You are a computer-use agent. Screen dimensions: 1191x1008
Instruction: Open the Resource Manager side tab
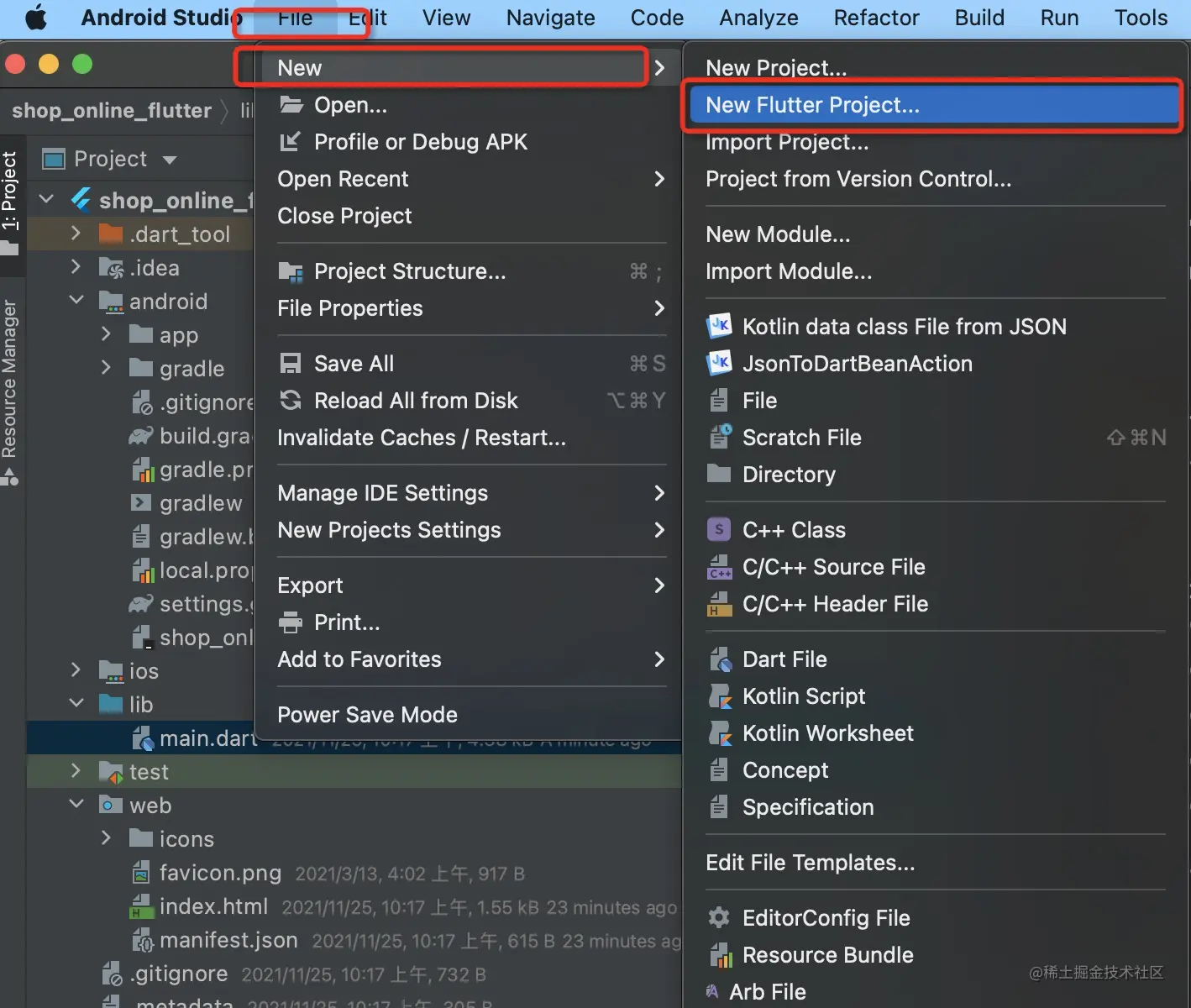pyautogui.click(x=10, y=380)
